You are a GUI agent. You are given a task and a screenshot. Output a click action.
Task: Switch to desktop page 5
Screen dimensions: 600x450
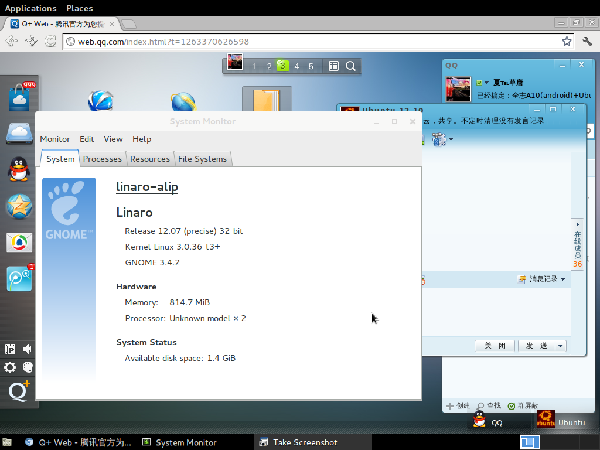tap(311, 66)
